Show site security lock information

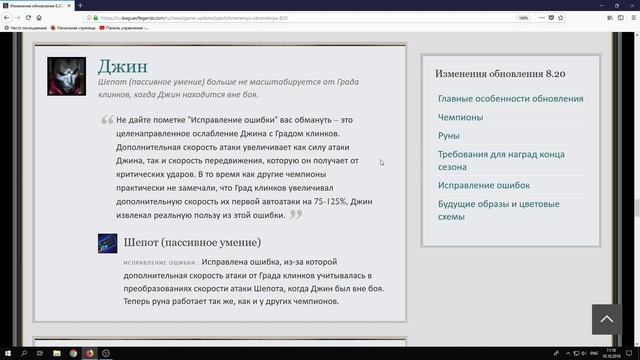point(96,18)
